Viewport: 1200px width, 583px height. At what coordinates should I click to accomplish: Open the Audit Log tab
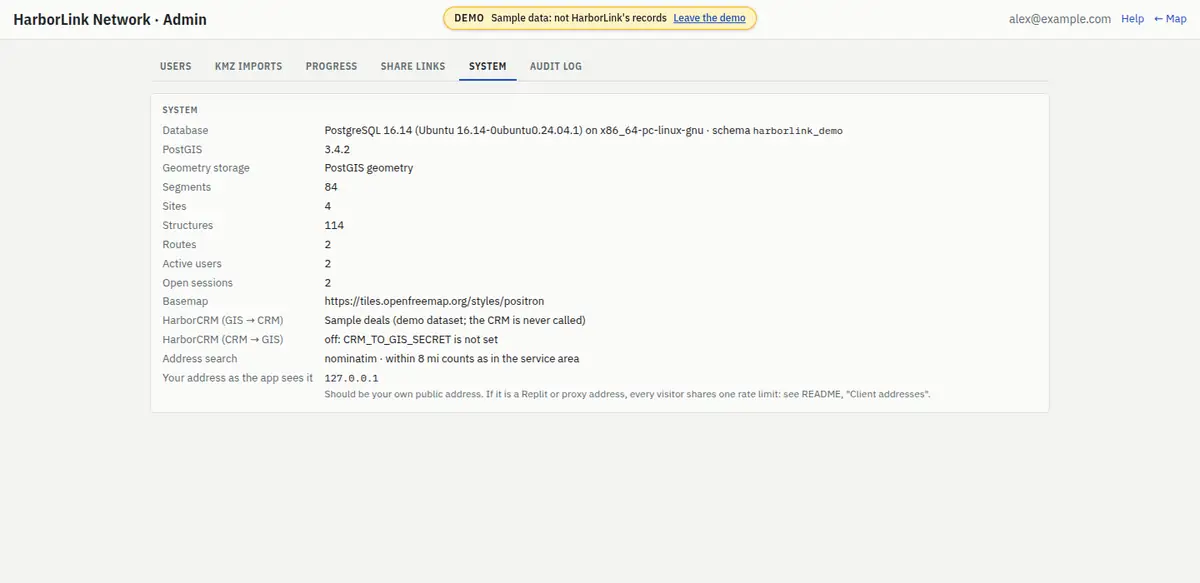pos(556,66)
